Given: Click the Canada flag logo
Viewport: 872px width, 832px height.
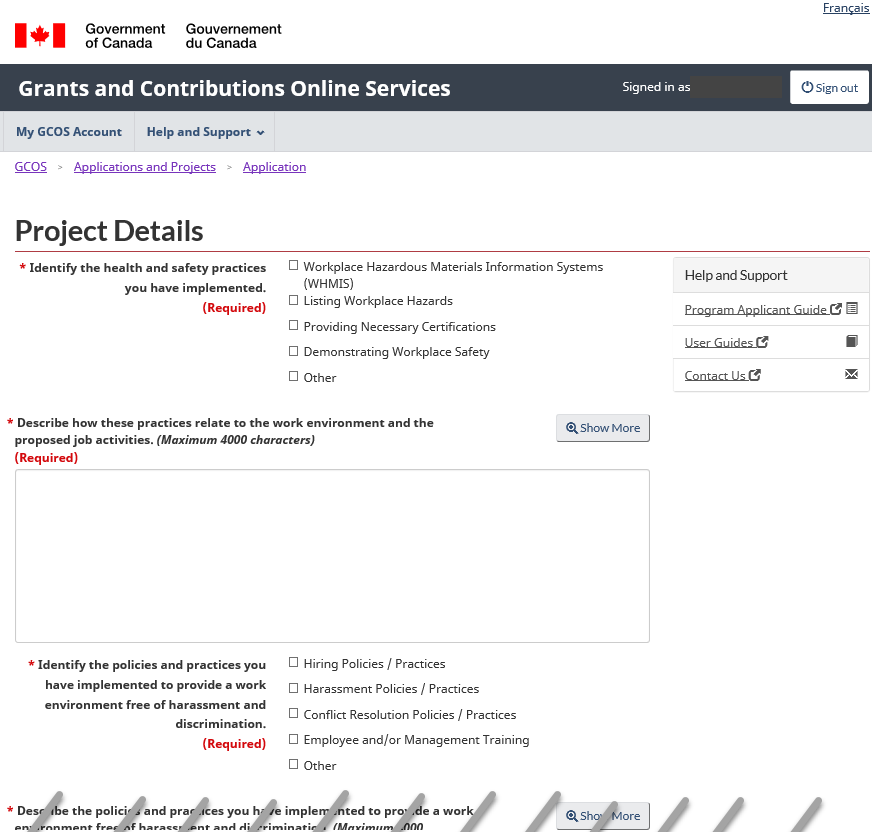Looking at the screenshot, I should click(40, 35).
